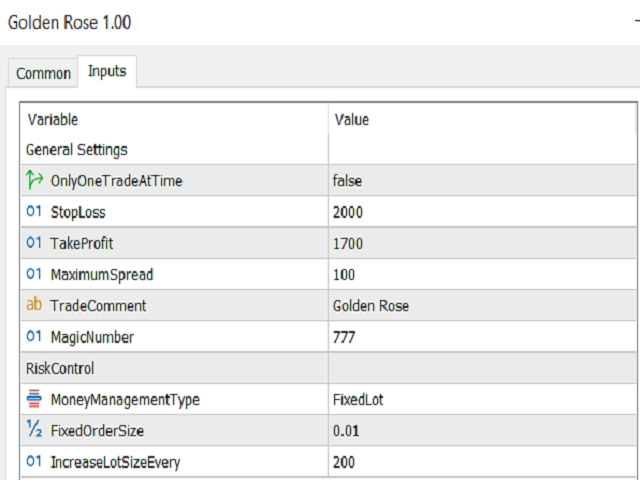
Task: Open the MoneyManagementType FixedLot dropdown value
Action: click(x=482, y=399)
